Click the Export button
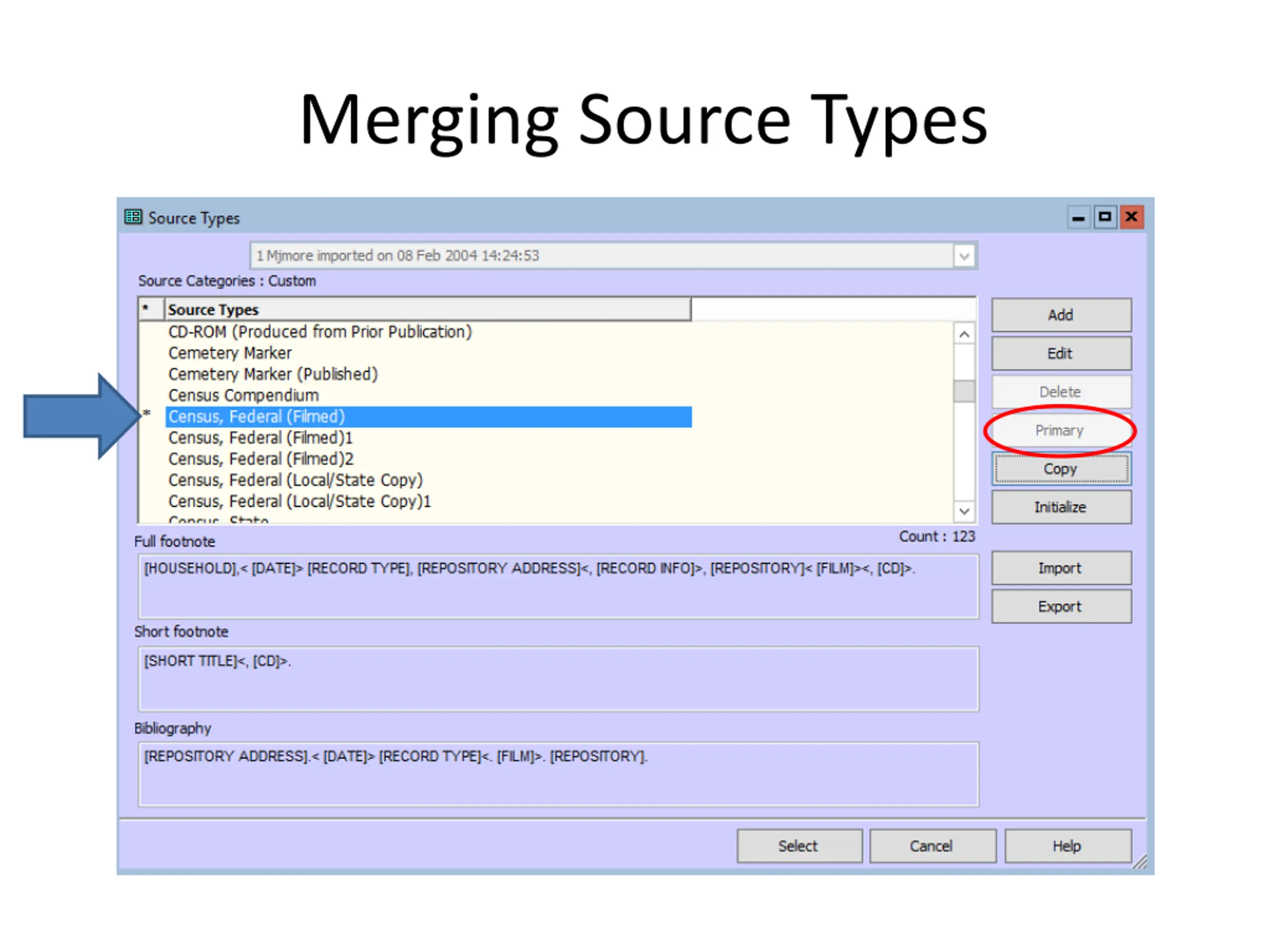The height and width of the screenshot is (952, 1270). coord(1061,606)
